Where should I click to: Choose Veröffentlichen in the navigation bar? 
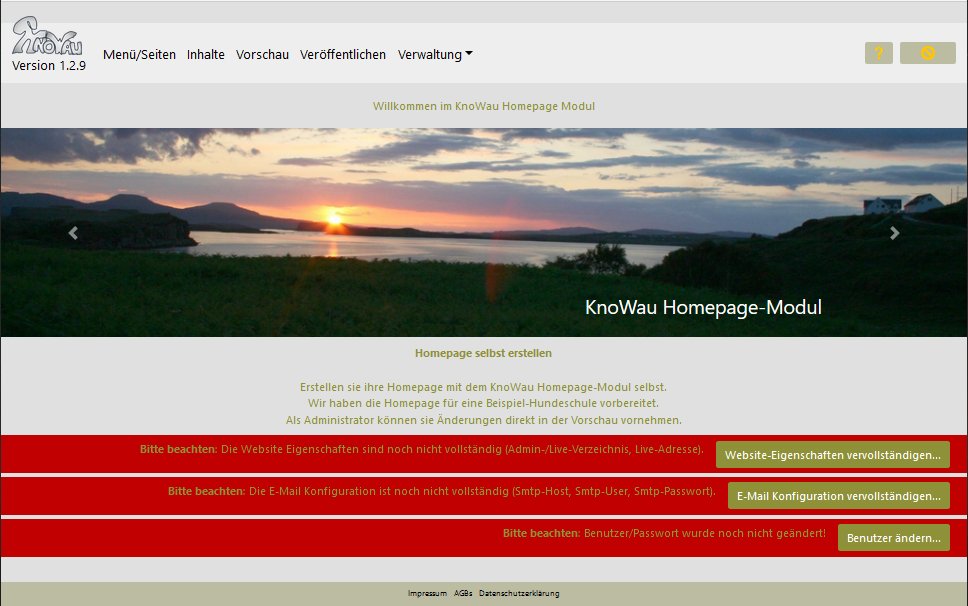343,55
